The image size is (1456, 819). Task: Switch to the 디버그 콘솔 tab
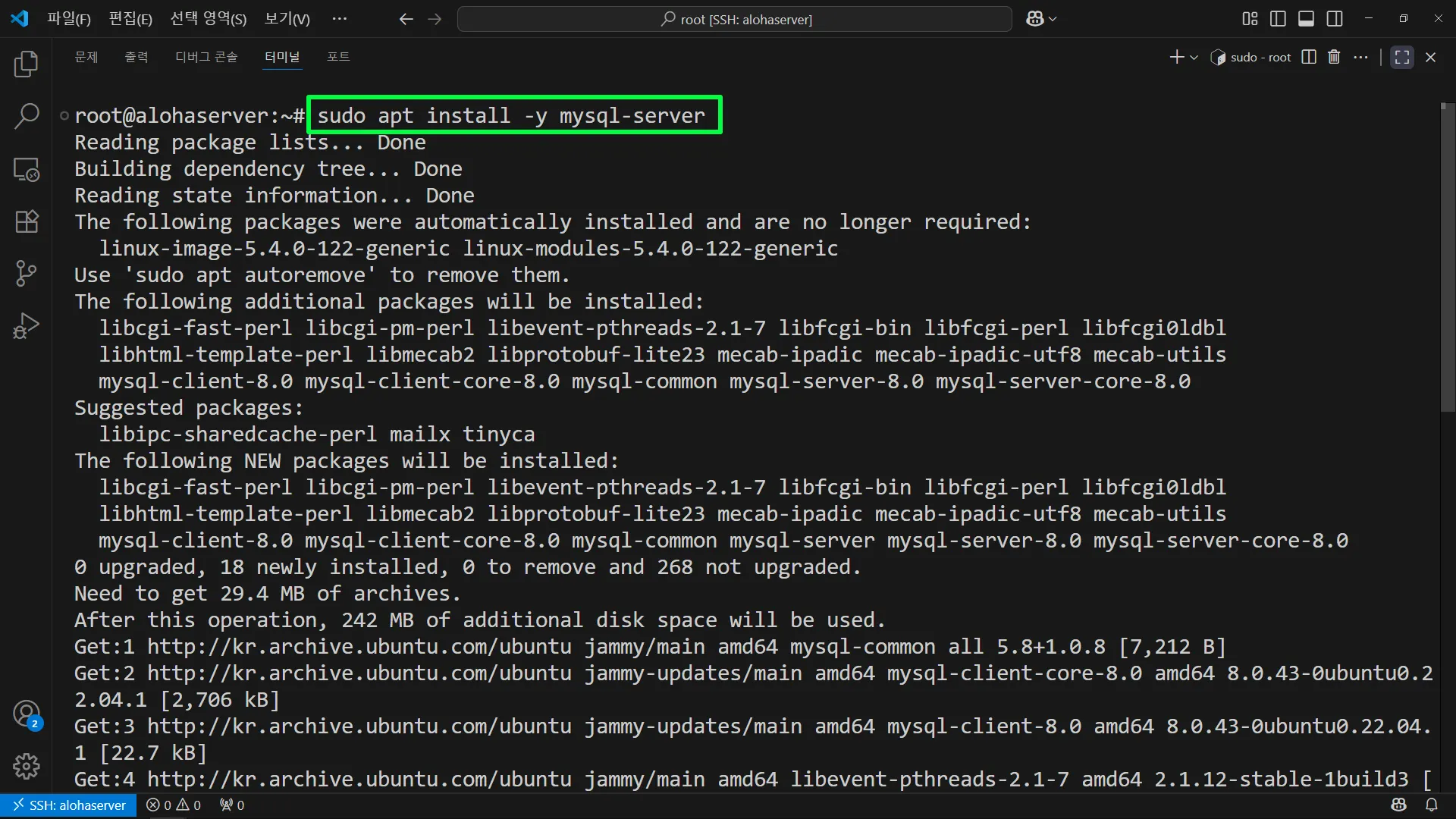click(206, 57)
